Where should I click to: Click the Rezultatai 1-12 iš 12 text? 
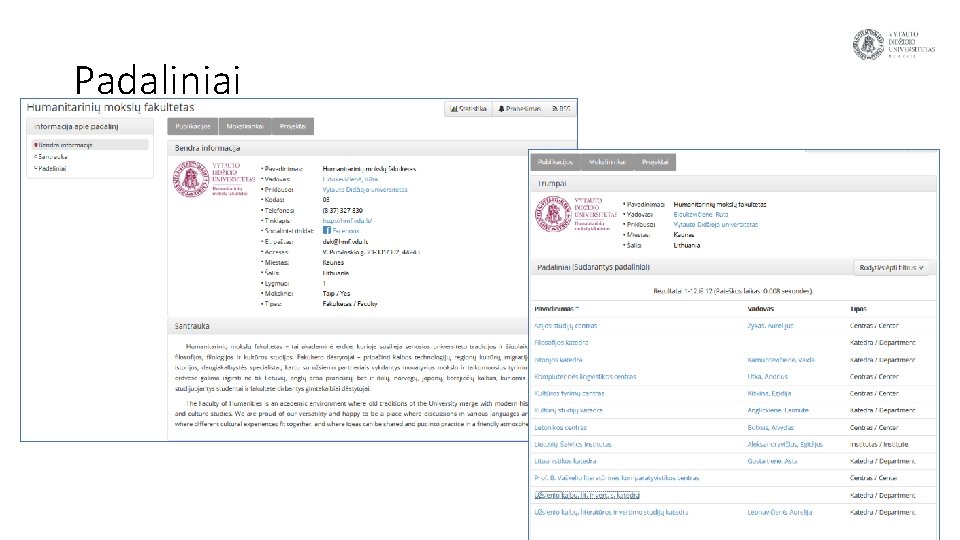click(732, 291)
